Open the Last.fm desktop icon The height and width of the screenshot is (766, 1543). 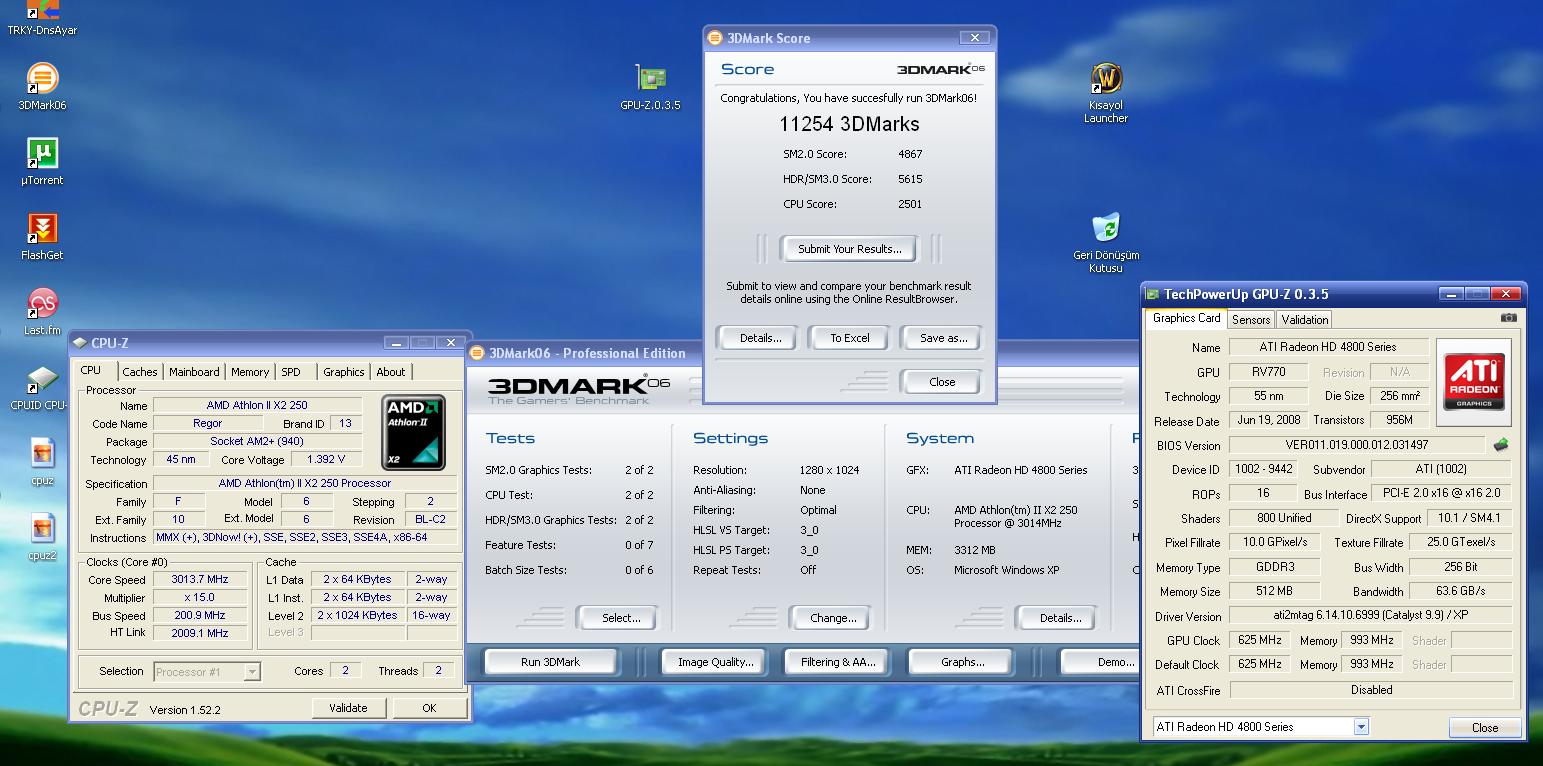(42, 312)
